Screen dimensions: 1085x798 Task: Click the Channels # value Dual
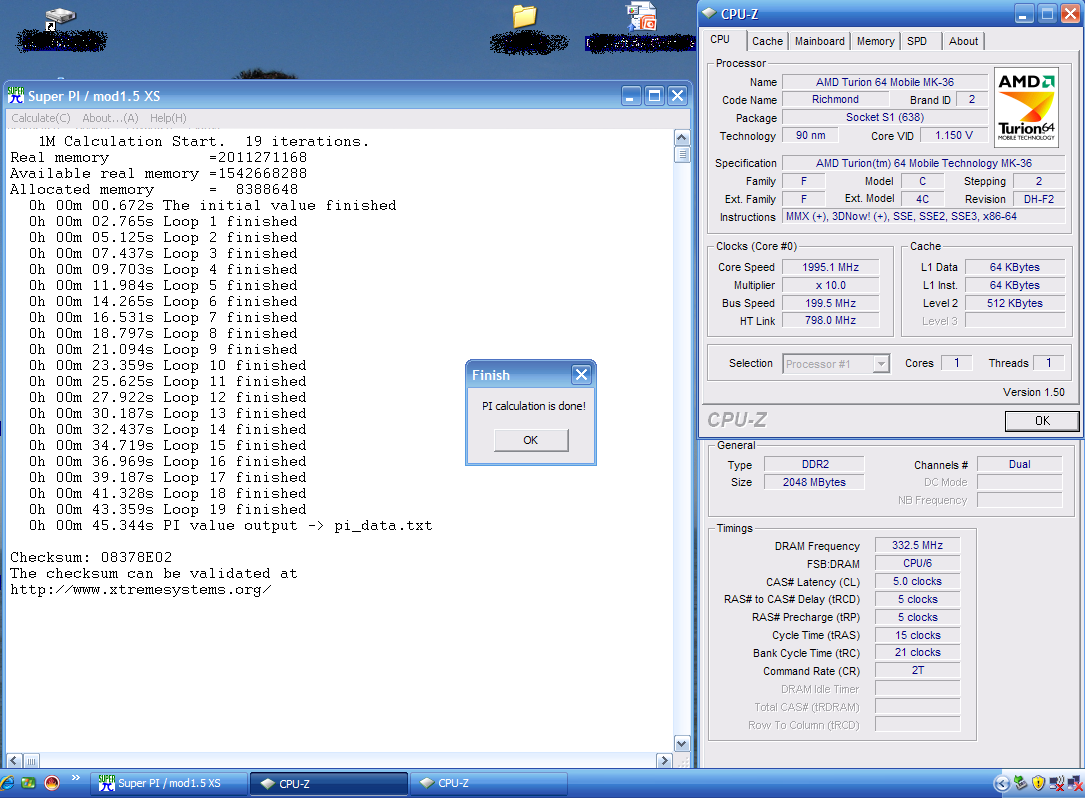click(x=1019, y=464)
